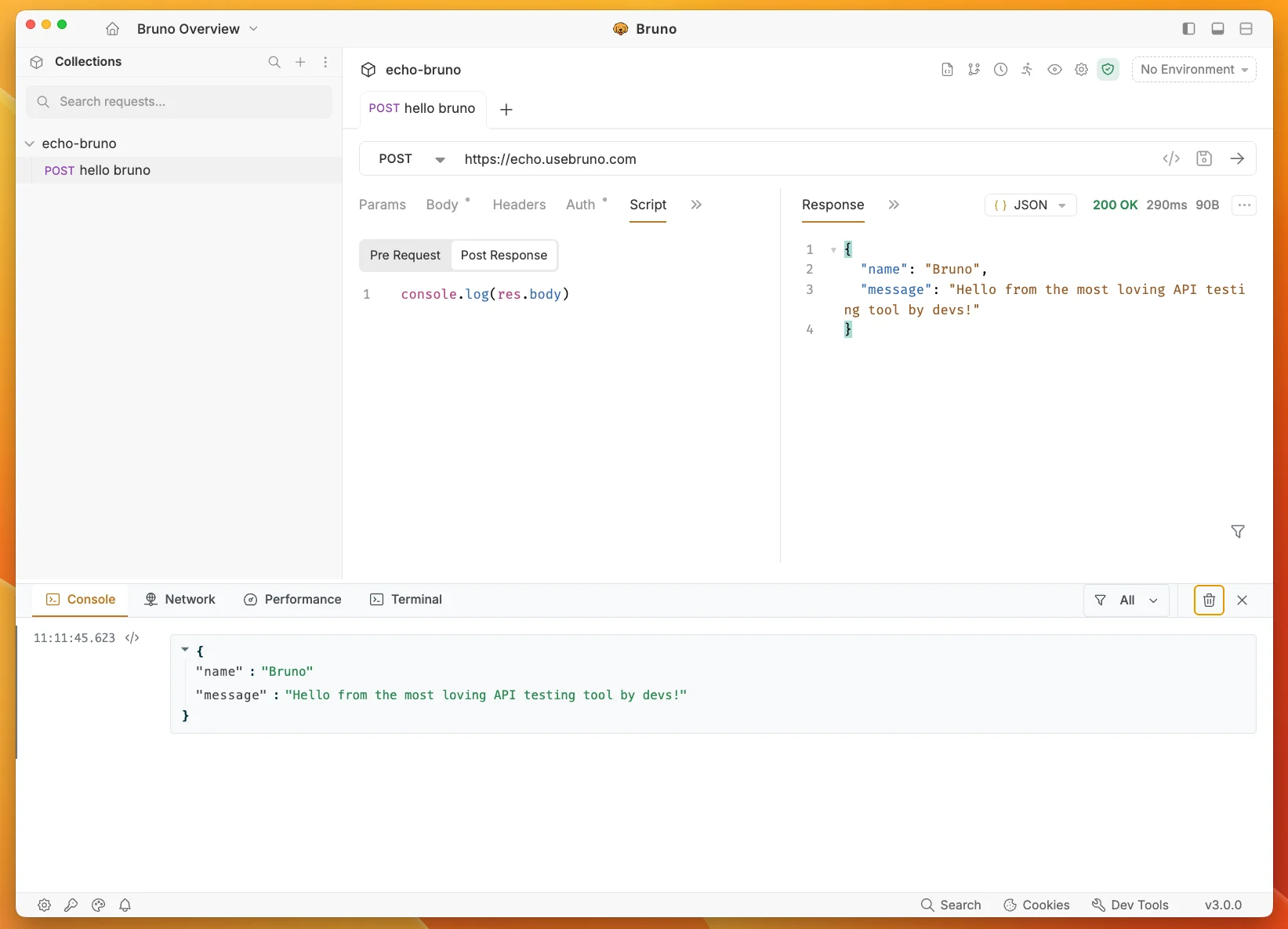Switch to the Params tab
The image size is (1288, 929).
[x=383, y=205]
